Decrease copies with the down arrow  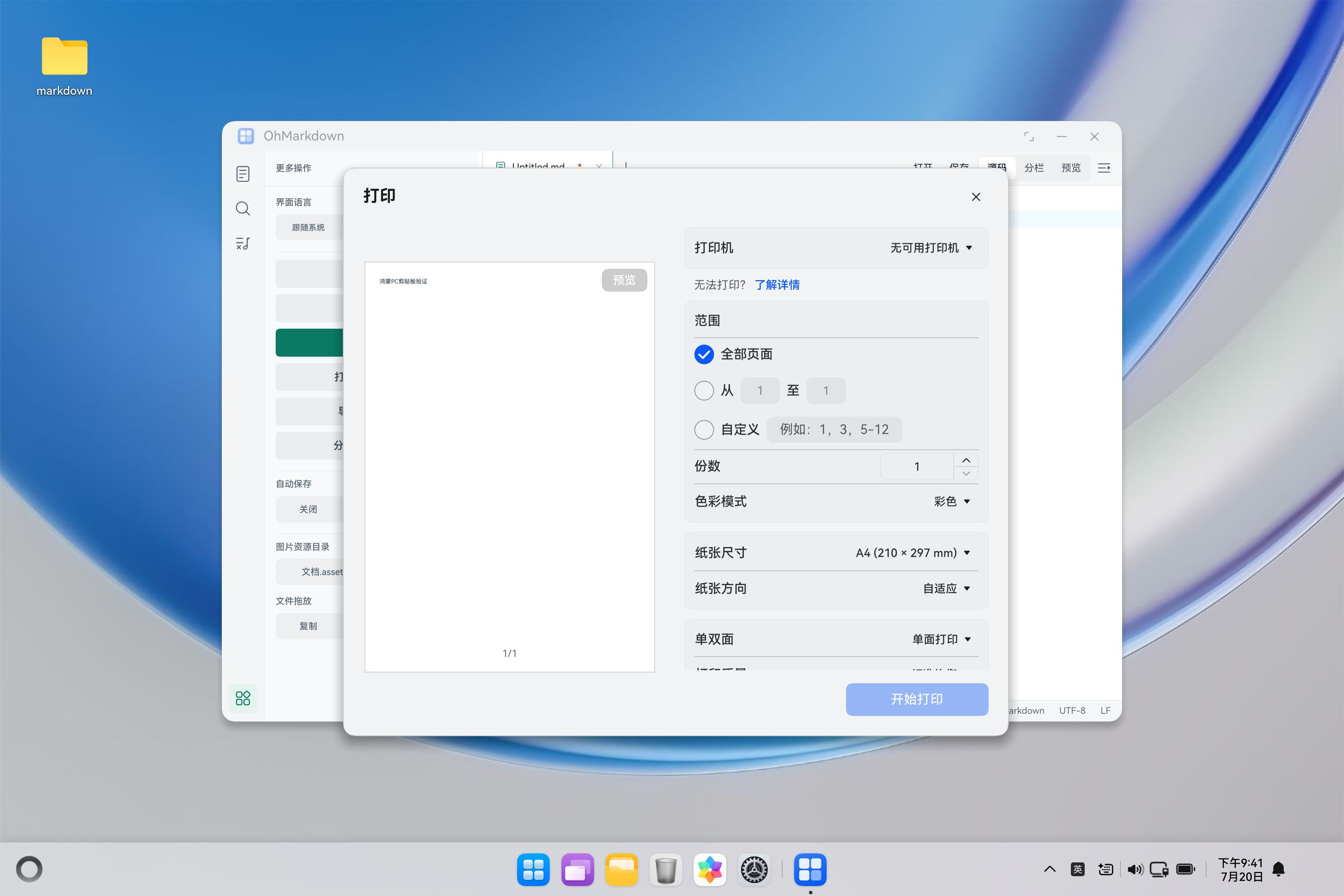coord(966,473)
